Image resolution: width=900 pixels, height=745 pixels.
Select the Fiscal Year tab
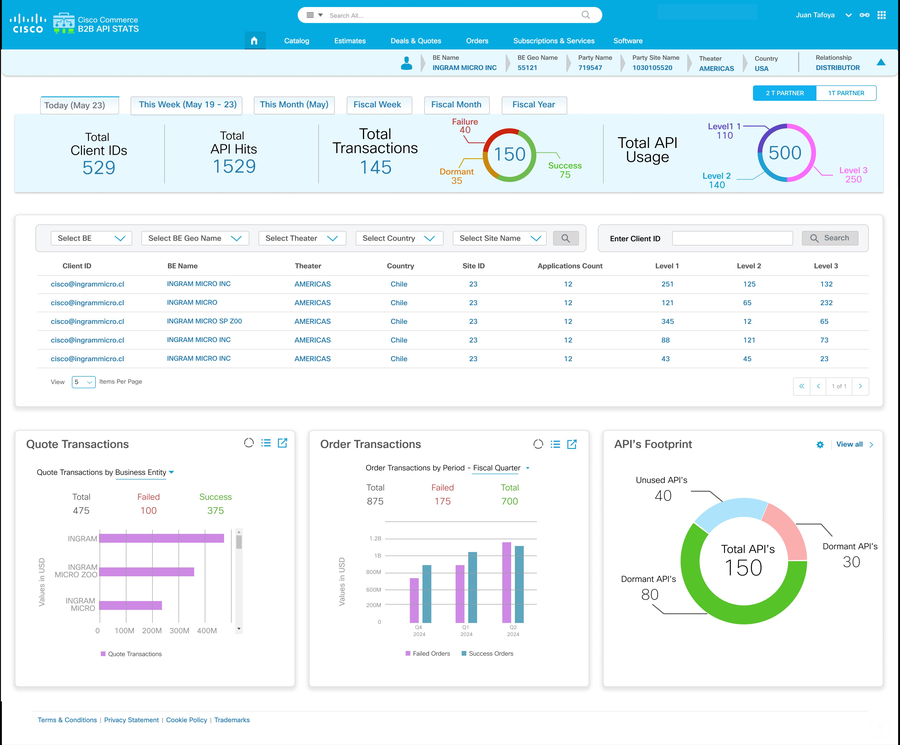[x=534, y=105]
